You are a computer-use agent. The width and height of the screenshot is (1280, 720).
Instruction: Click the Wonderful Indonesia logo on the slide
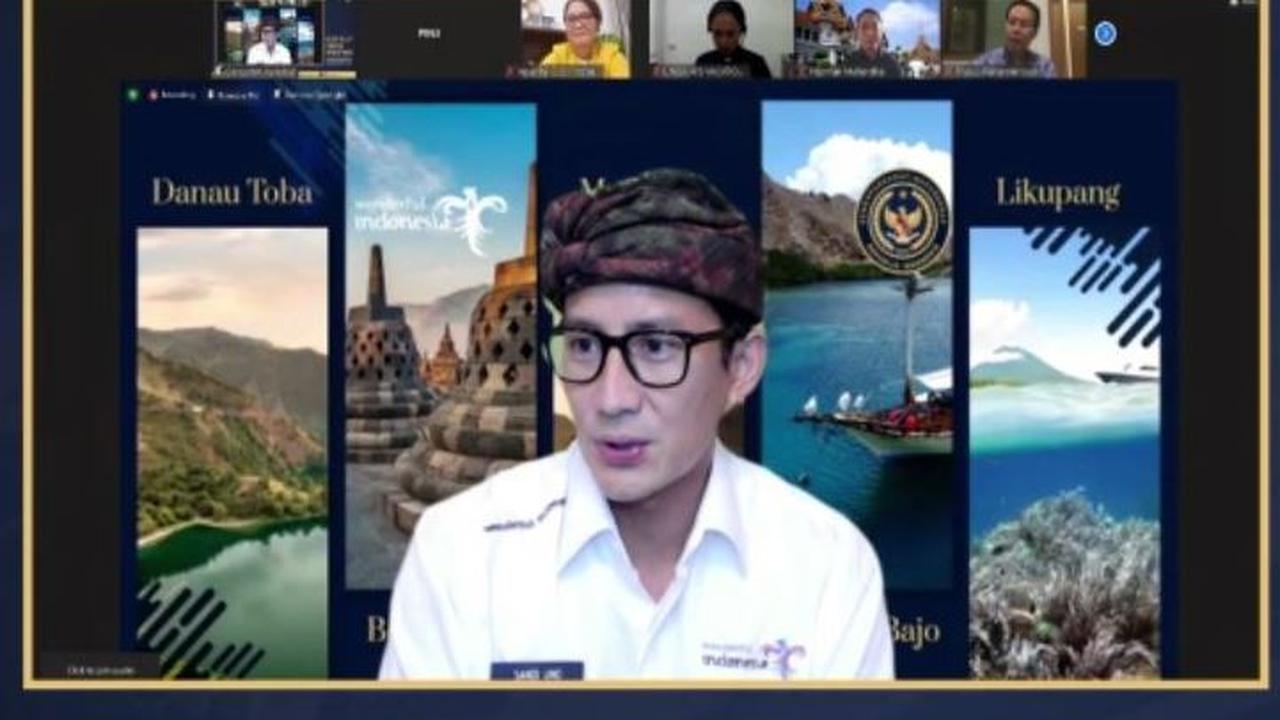[x=420, y=213]
